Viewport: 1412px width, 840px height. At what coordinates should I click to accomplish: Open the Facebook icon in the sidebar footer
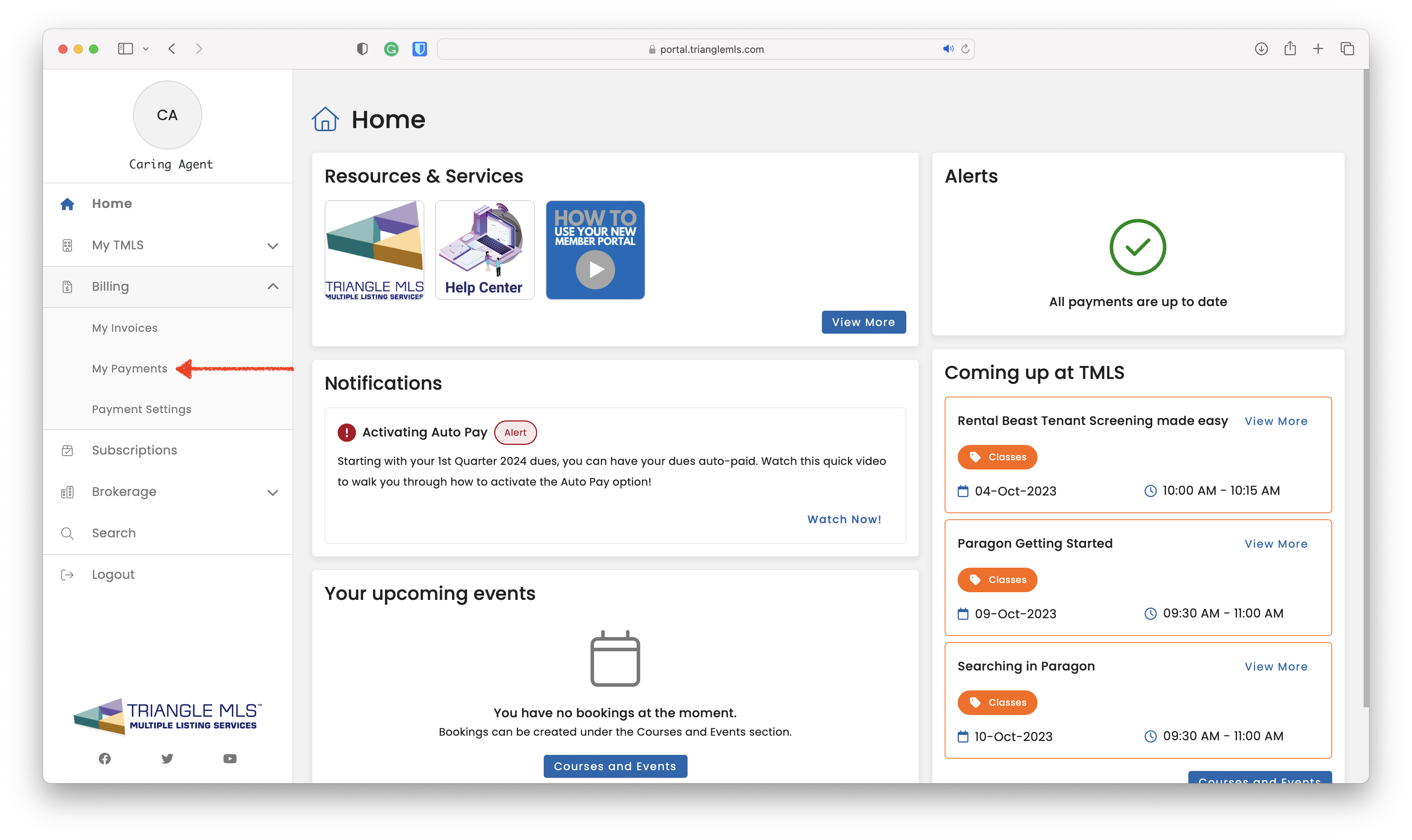pos(105,758)
